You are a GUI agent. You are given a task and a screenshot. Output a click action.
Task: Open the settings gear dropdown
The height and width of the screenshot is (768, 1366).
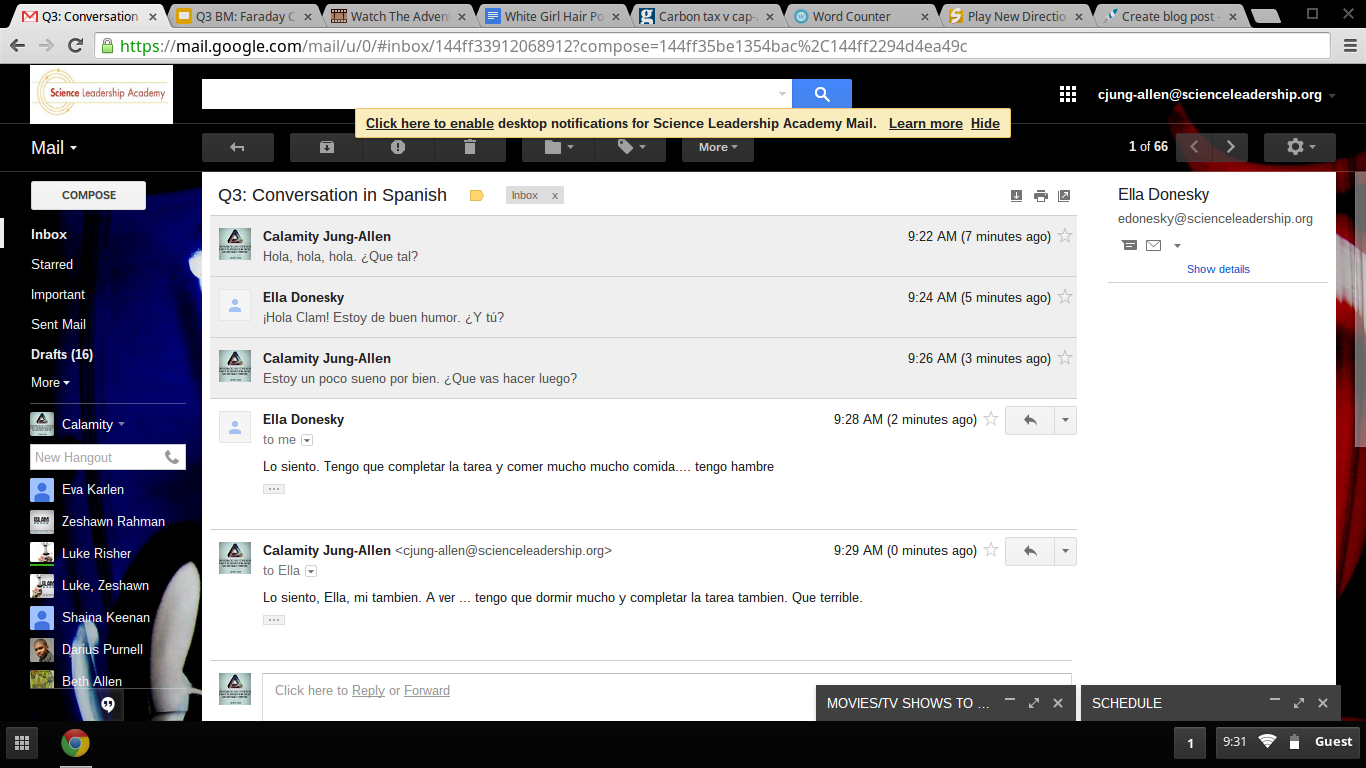(1299, 147)
